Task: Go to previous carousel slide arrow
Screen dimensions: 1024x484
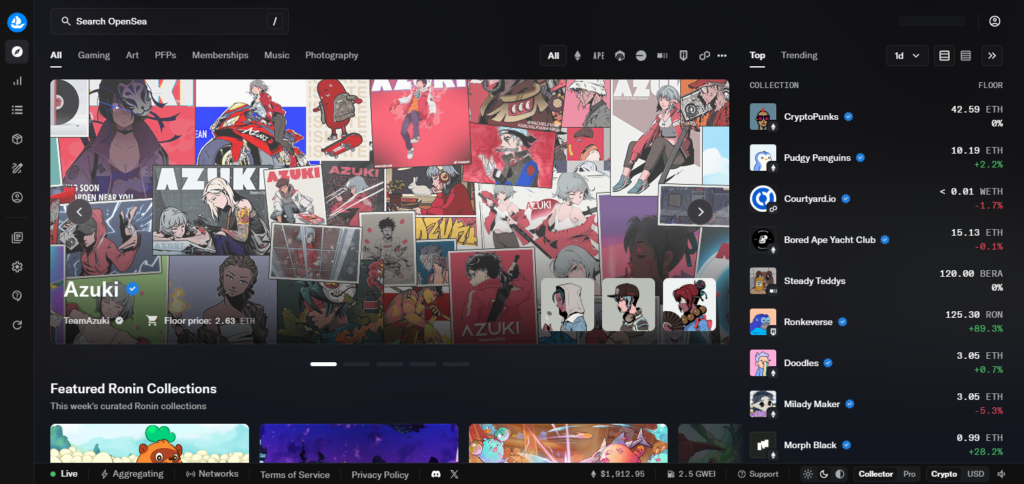Action: 79,212
